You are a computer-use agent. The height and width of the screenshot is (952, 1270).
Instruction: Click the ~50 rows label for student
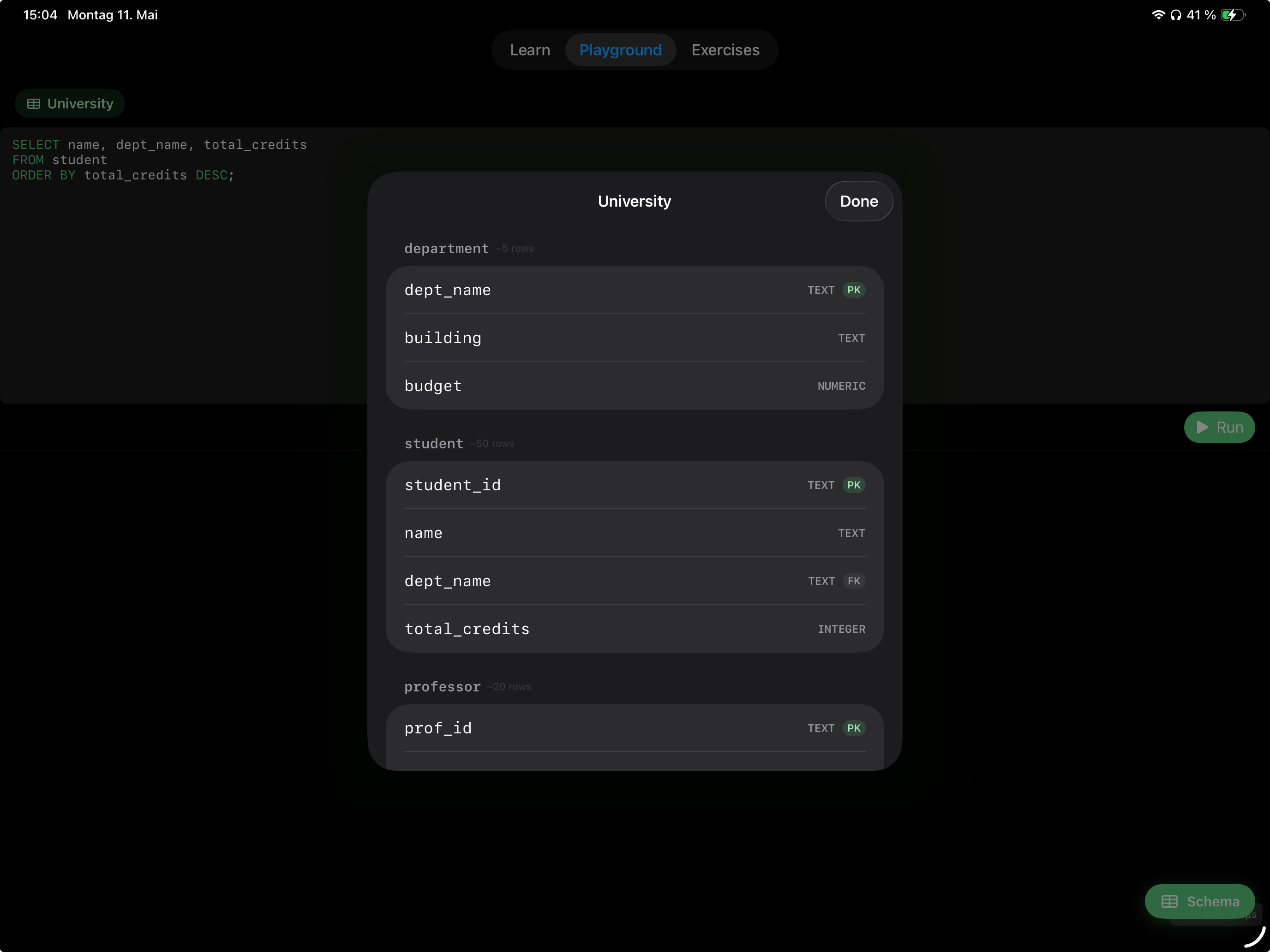[x=492, y=444]
